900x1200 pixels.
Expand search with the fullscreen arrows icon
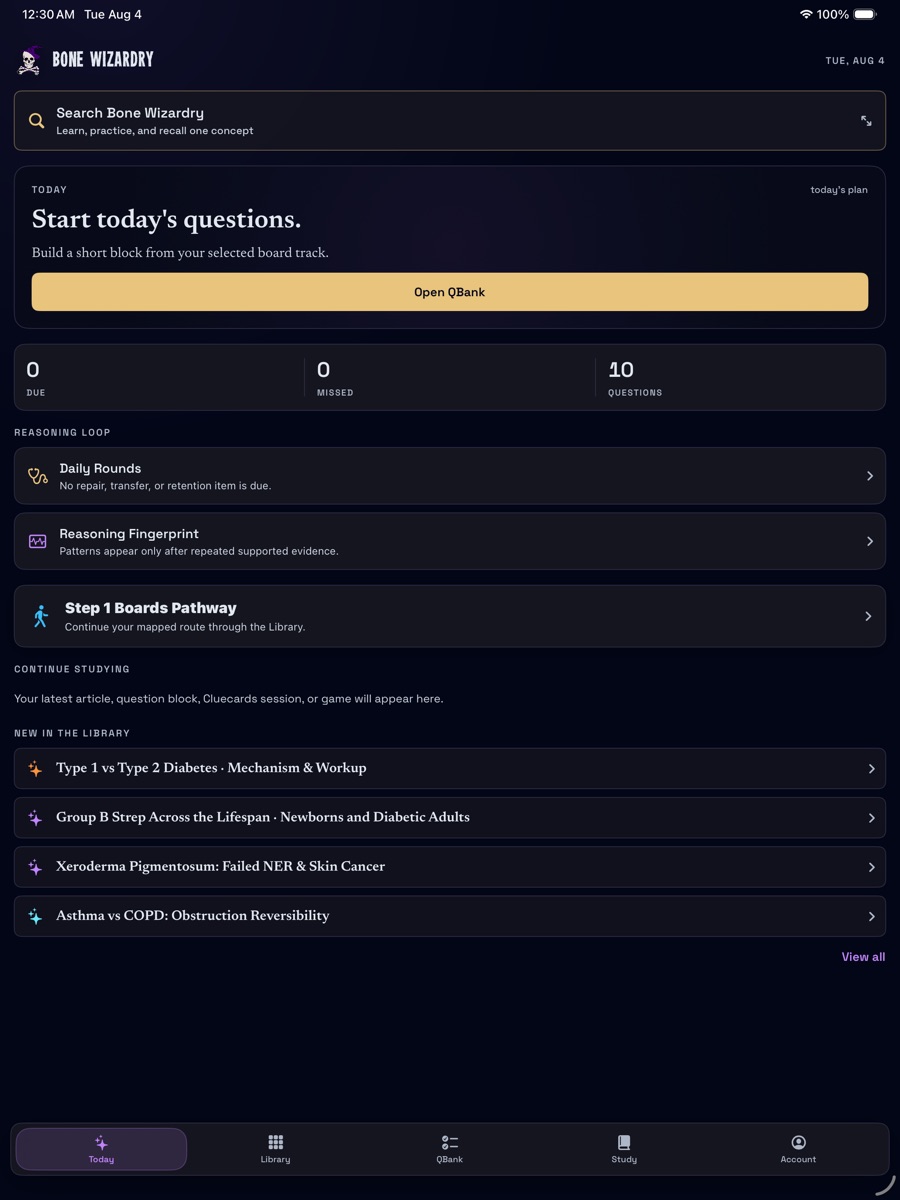[866, 121]
